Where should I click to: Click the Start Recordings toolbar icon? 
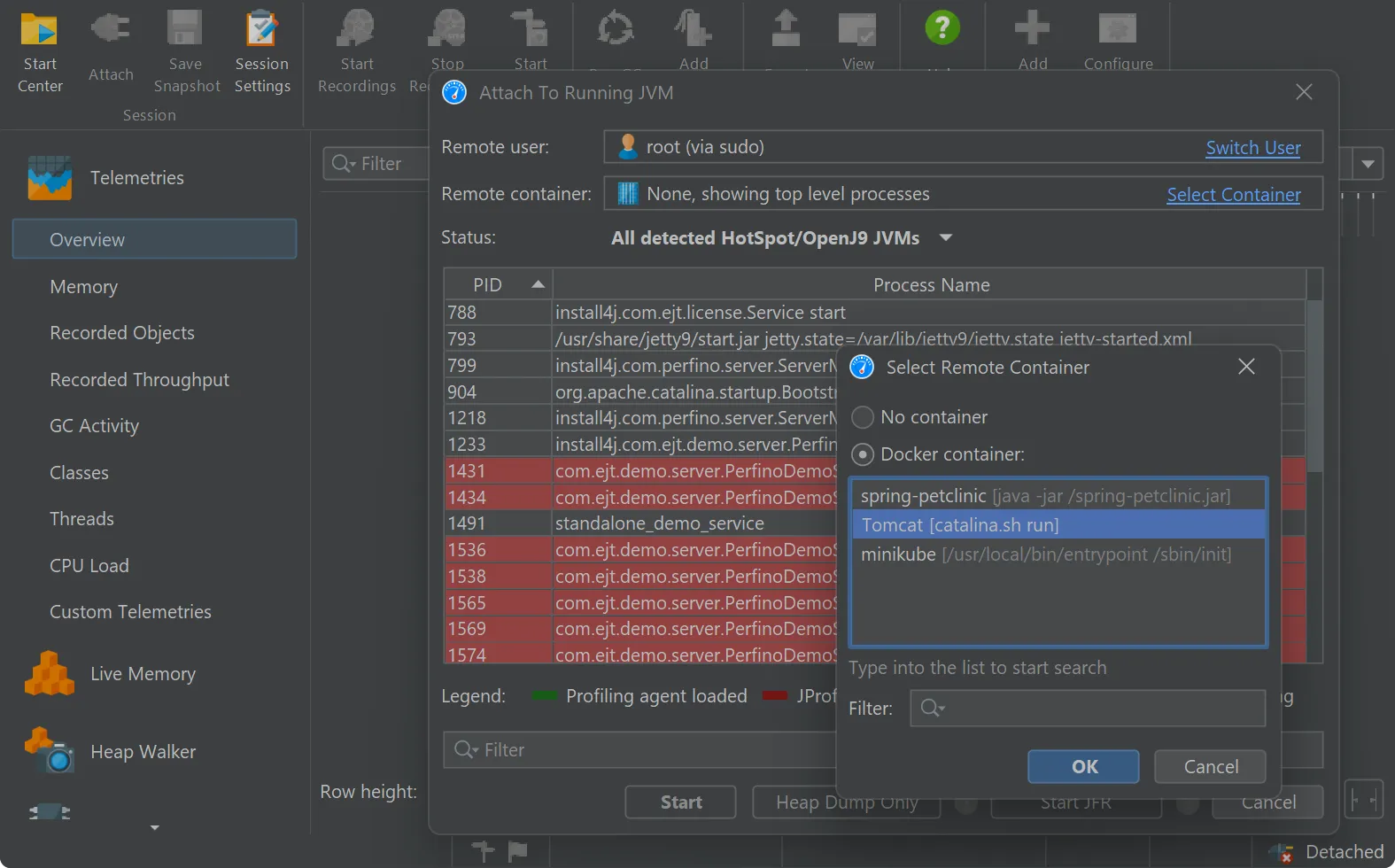pos(356,28)
